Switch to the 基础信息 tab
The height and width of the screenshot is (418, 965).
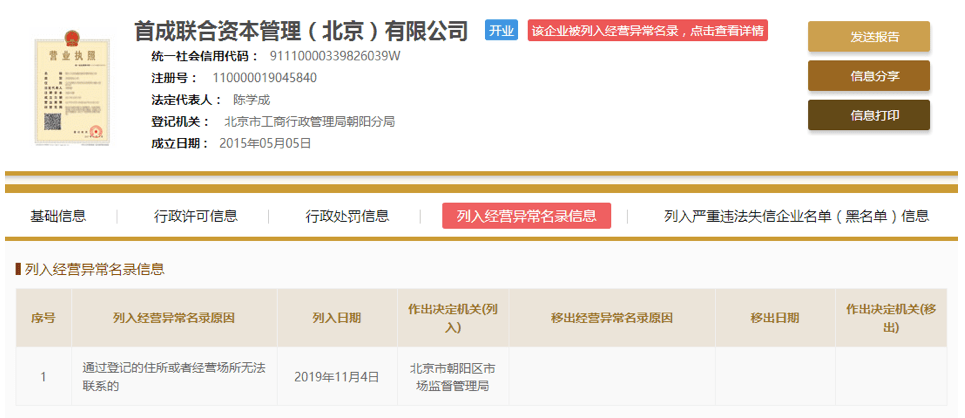[58, 216]
